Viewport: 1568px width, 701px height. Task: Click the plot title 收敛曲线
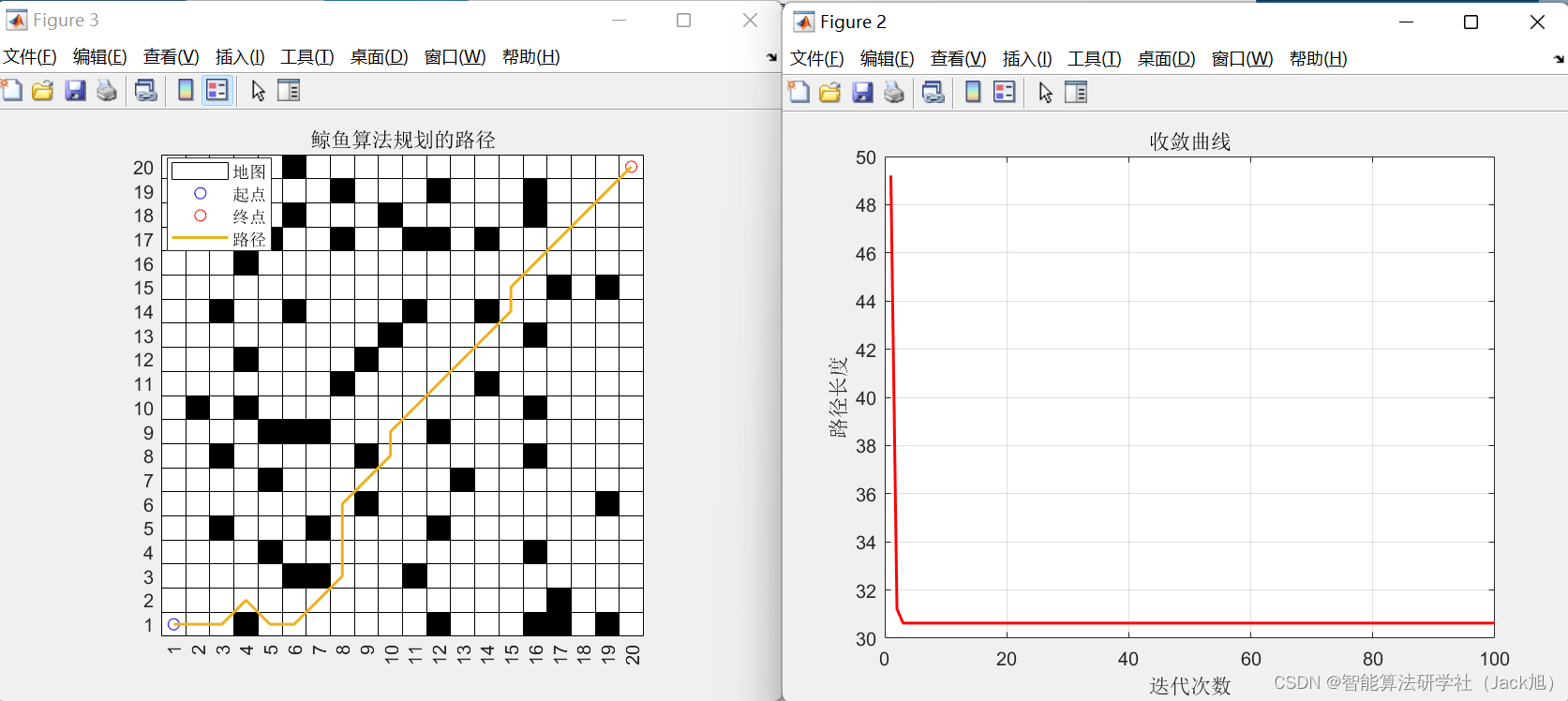(1190, 142)
